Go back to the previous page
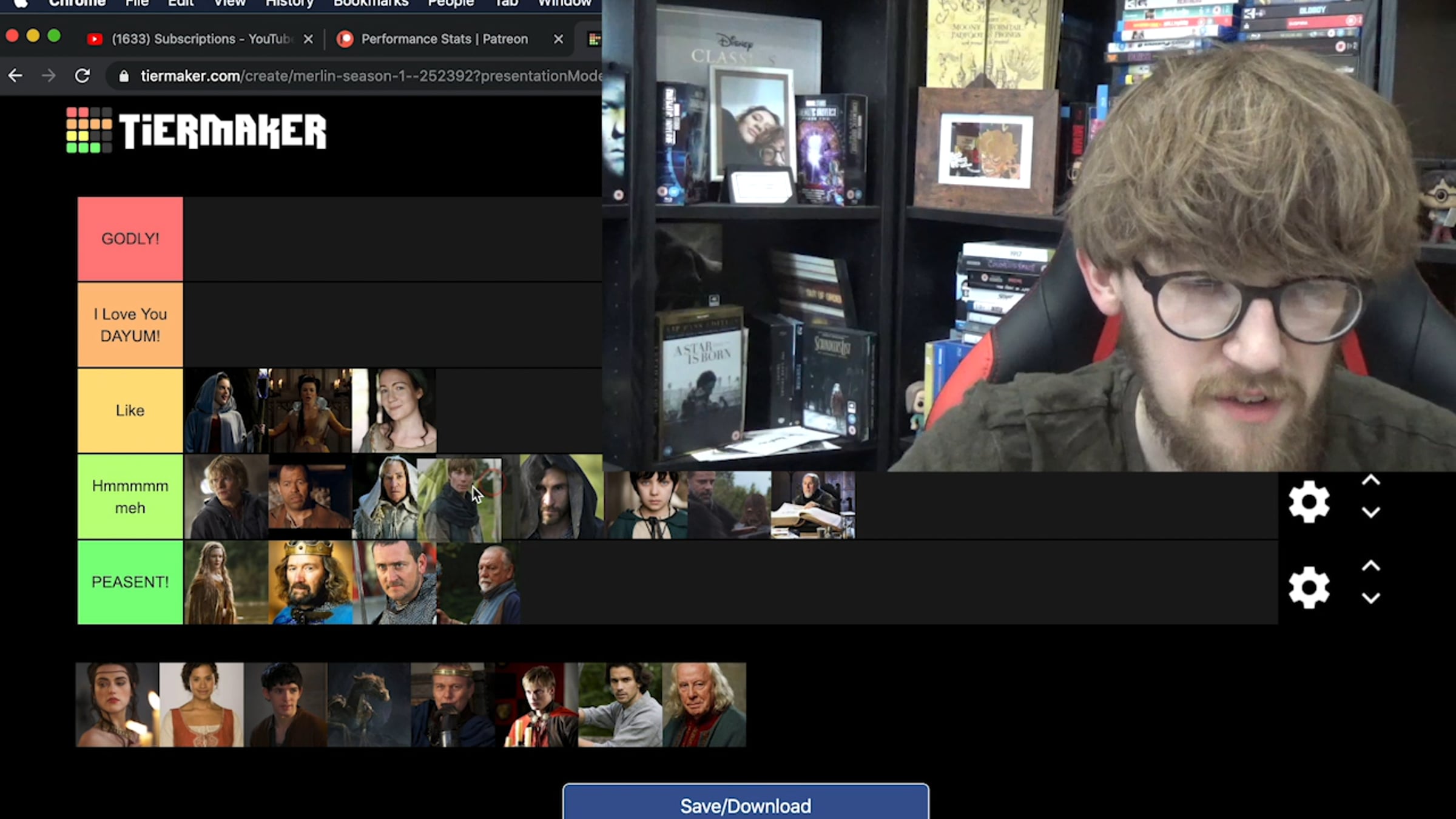The width and height of the screenshot is (1456, 819). coord(15,76)
